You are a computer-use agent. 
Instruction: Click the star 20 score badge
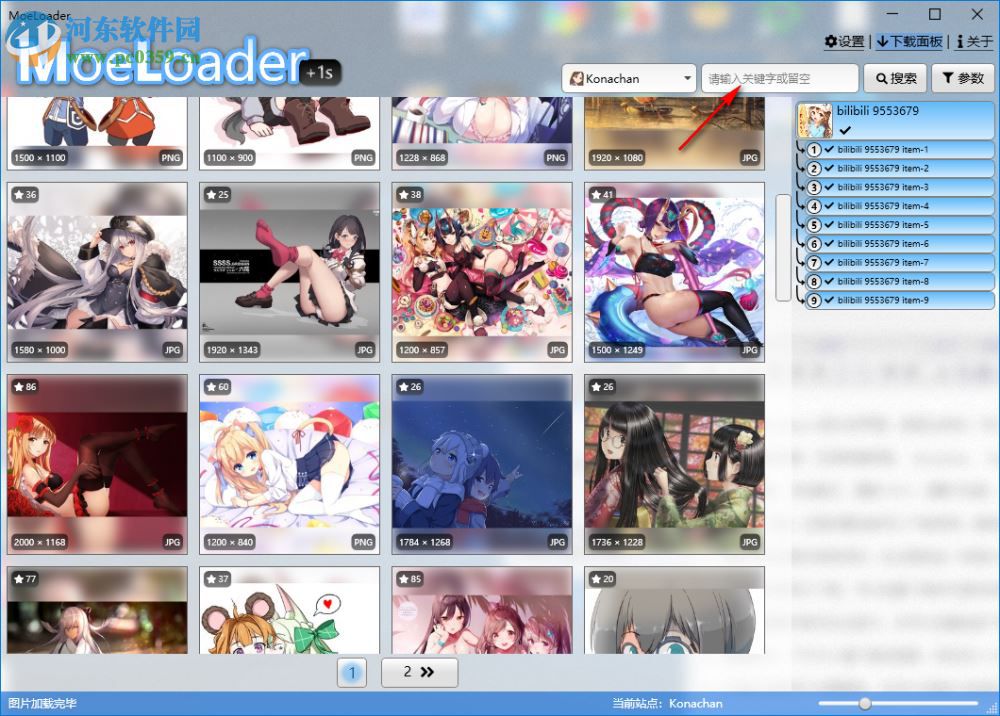(x=603, y=579)
